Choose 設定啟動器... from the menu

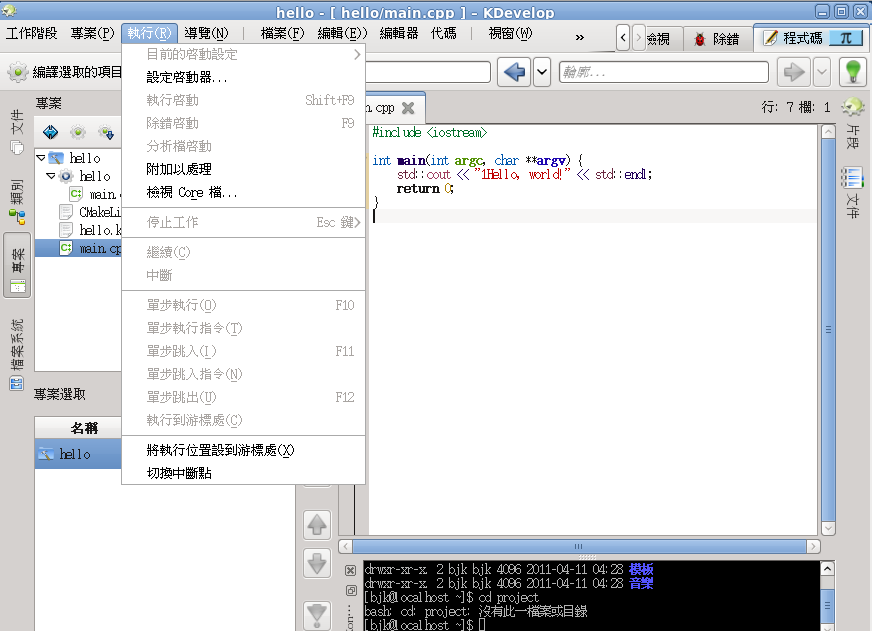(244, 77)
